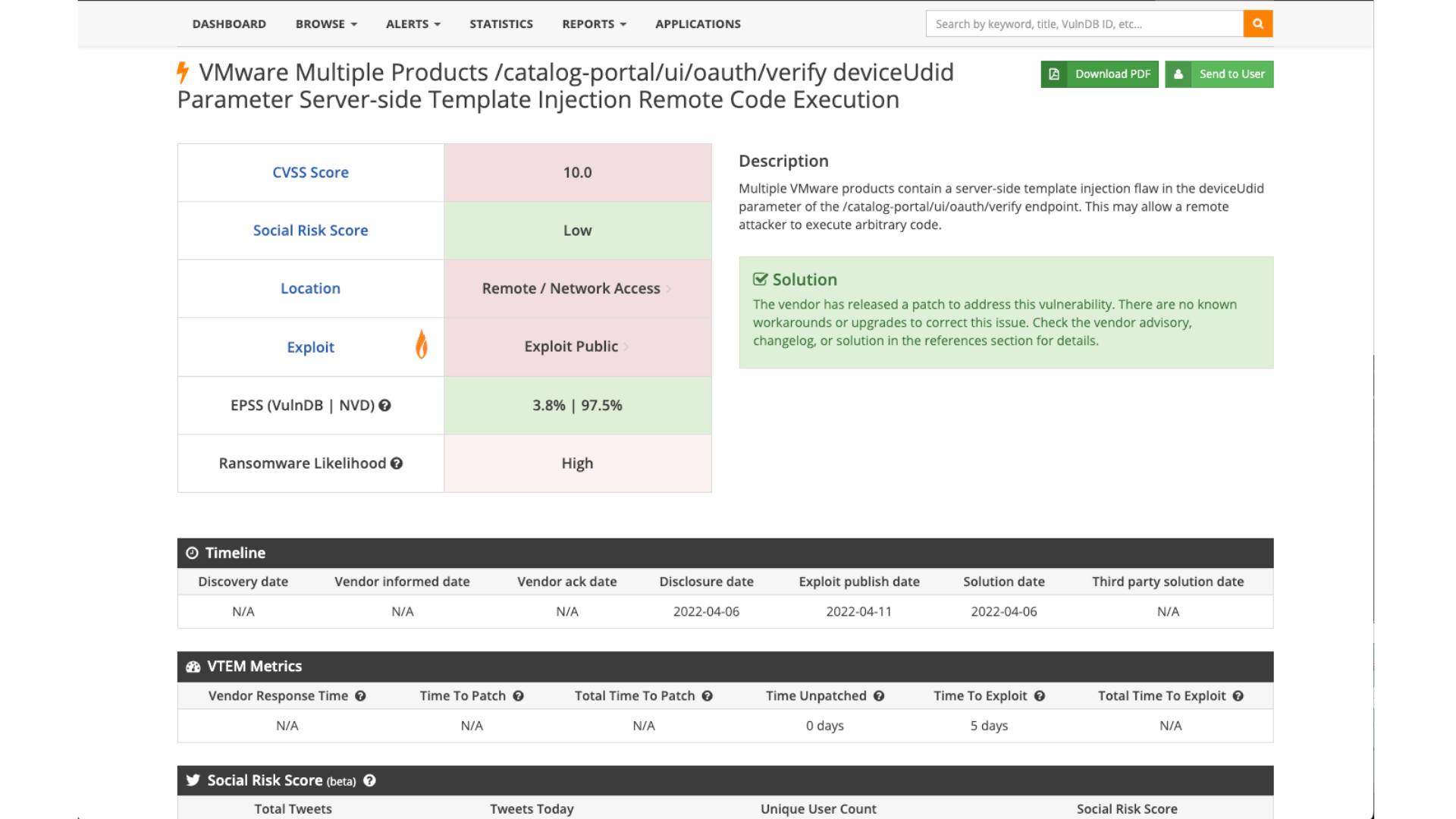Focus the VulnDB keyword search field
The image size is (1456, 819).
1084,24
